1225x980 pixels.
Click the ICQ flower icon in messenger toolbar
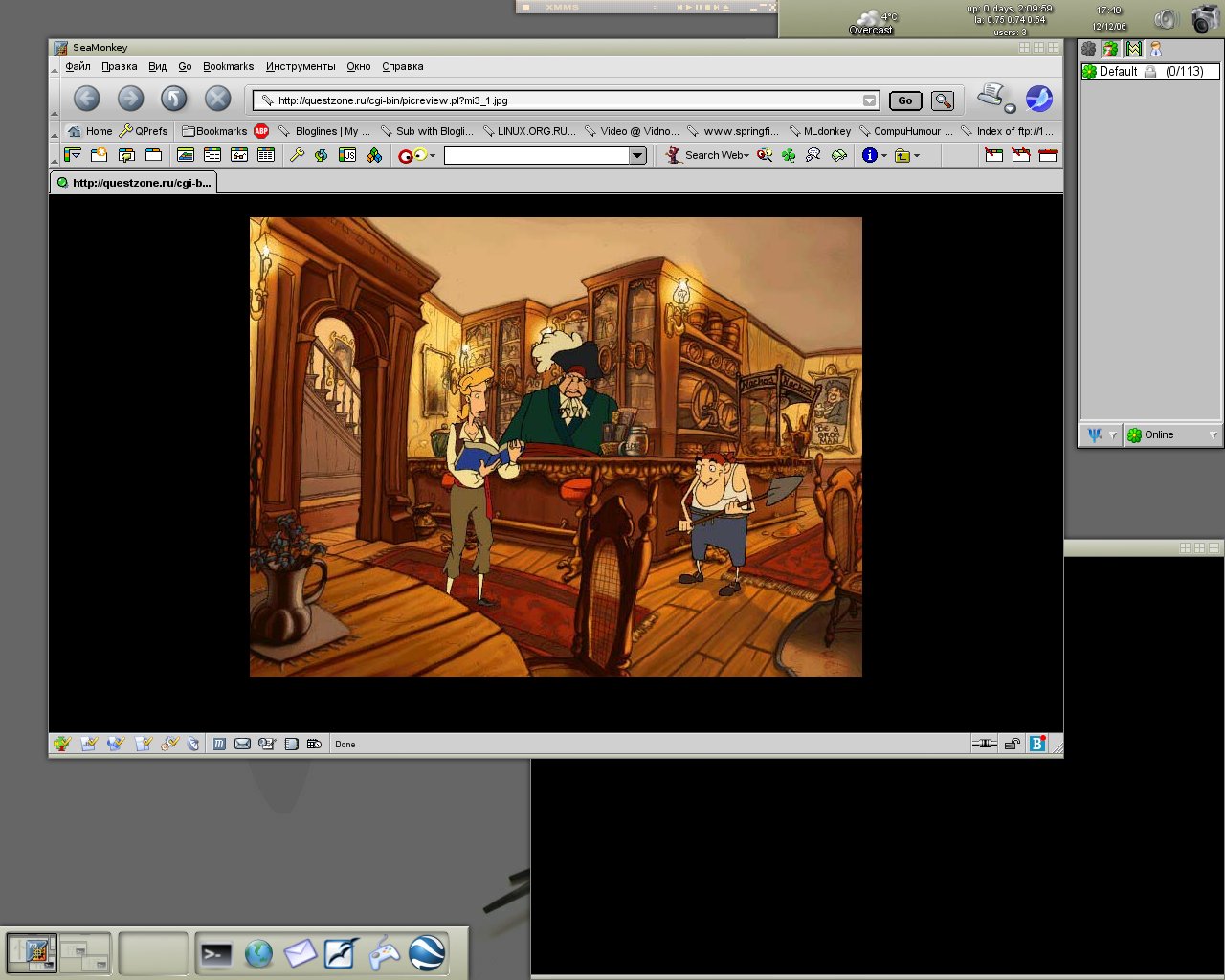pos(1110,48)
